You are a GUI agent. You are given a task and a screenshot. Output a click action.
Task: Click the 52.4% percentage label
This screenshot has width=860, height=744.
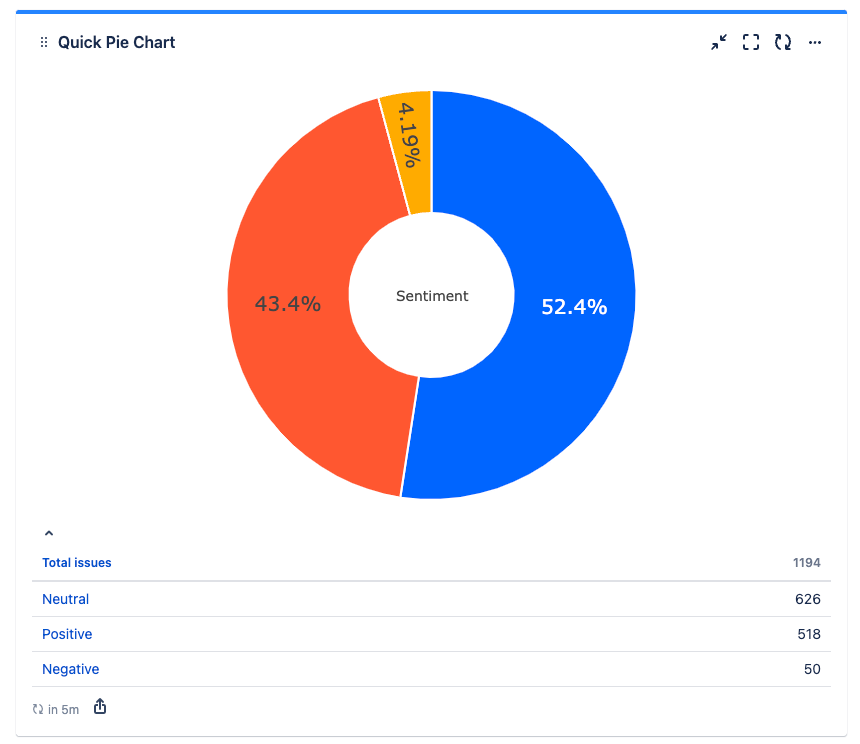click(573, 307)
